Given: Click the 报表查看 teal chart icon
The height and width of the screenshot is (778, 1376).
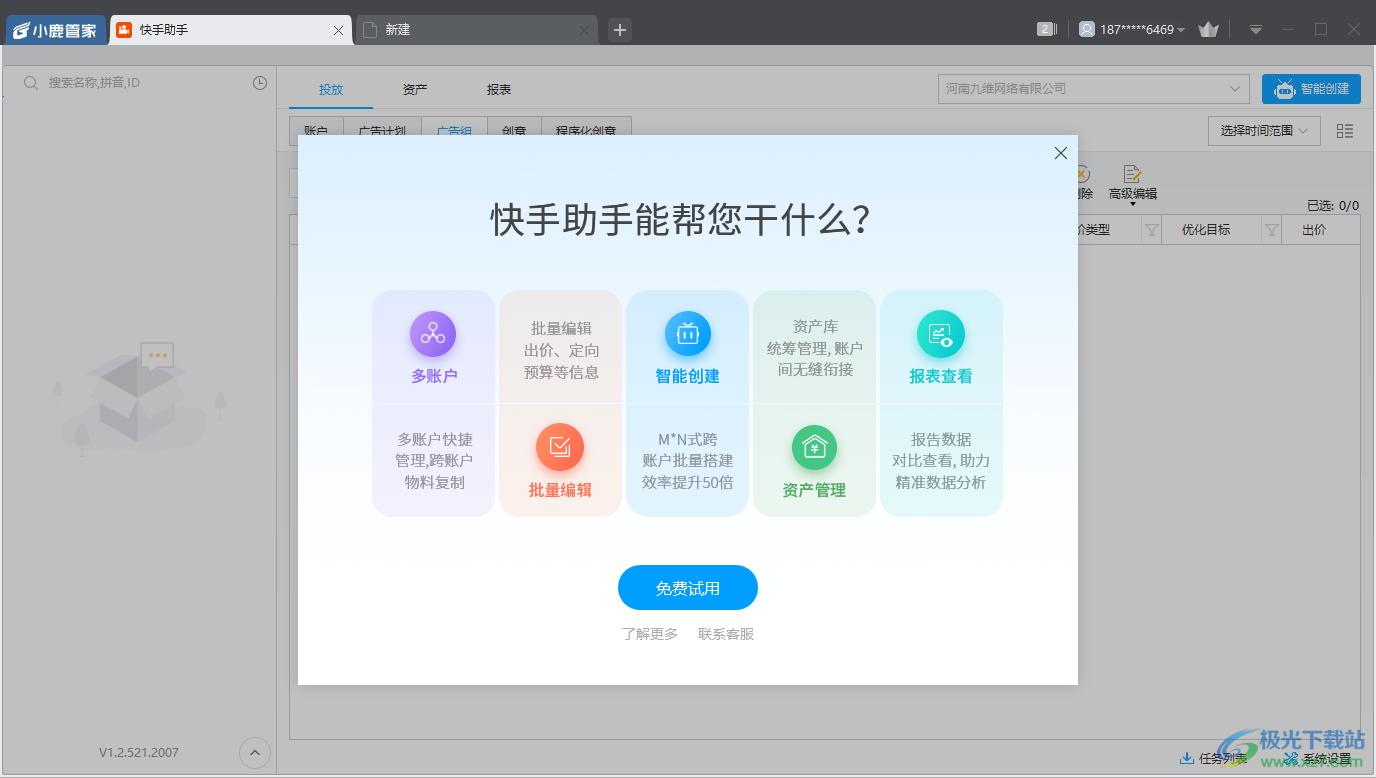Looking at the screenshot, I should point(941,334).
